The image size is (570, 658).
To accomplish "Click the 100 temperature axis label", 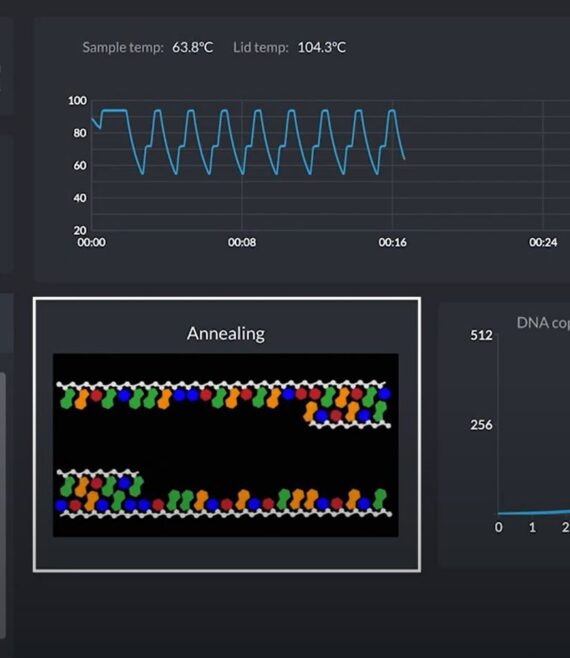I will coord(77,101).
